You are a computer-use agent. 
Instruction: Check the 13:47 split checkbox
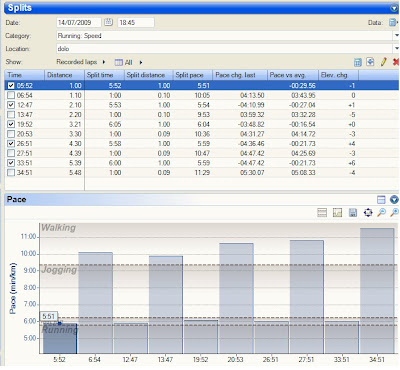coord(11,115)
